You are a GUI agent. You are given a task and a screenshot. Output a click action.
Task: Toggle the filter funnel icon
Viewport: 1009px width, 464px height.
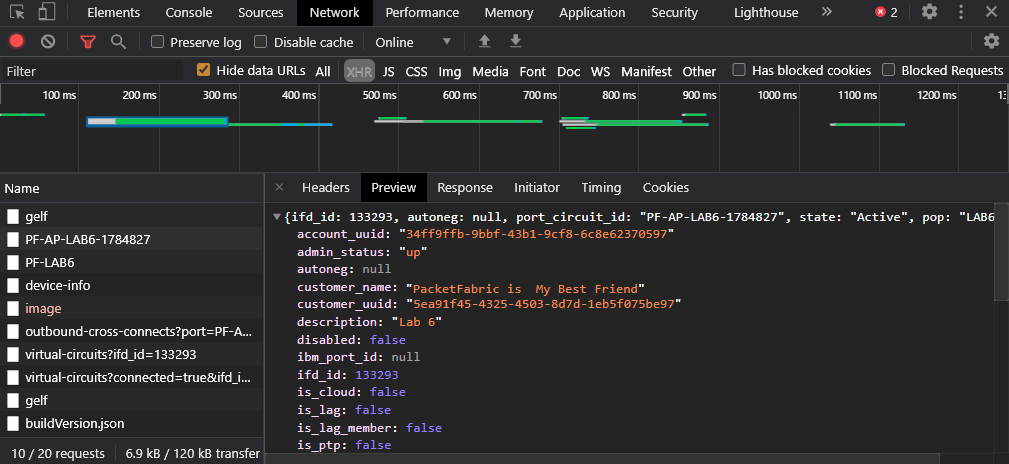(x=88, y=42)
